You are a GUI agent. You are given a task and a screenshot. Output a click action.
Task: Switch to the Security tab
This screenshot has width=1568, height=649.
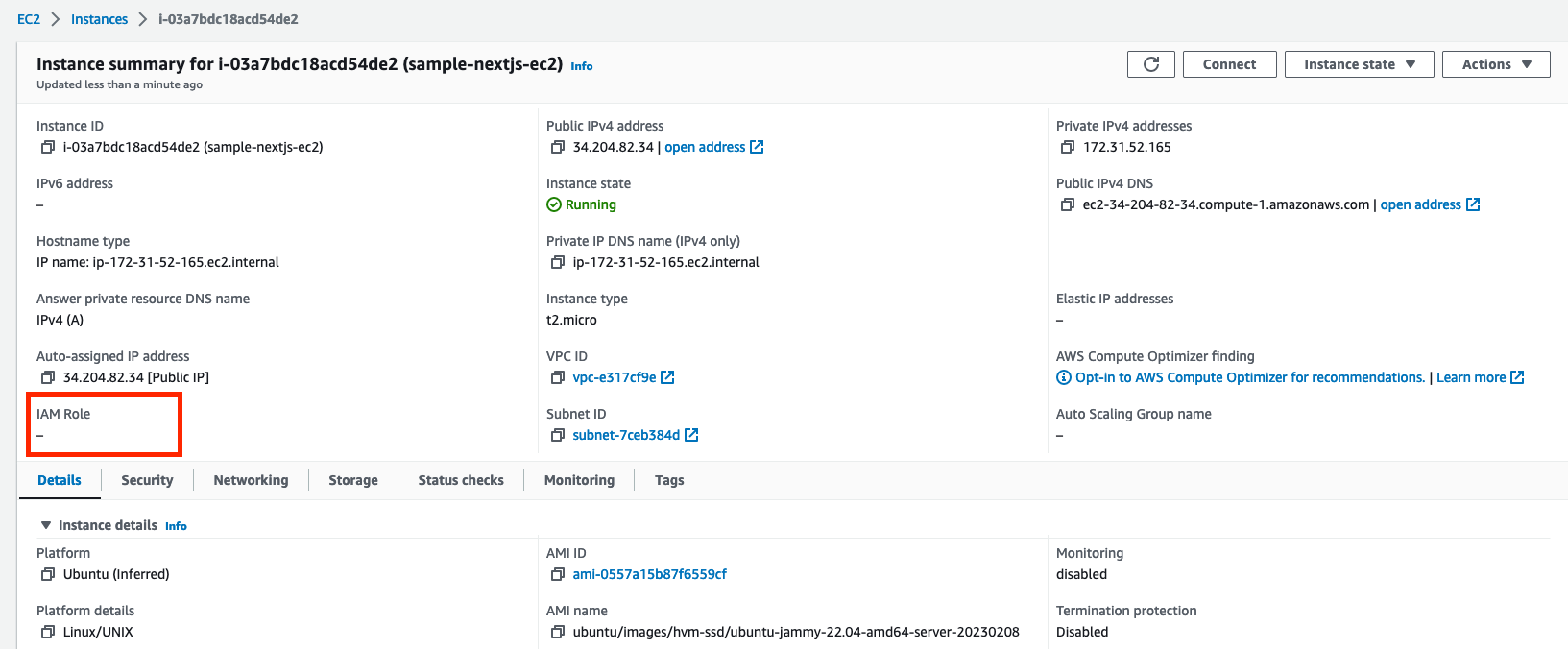point(147,480)
